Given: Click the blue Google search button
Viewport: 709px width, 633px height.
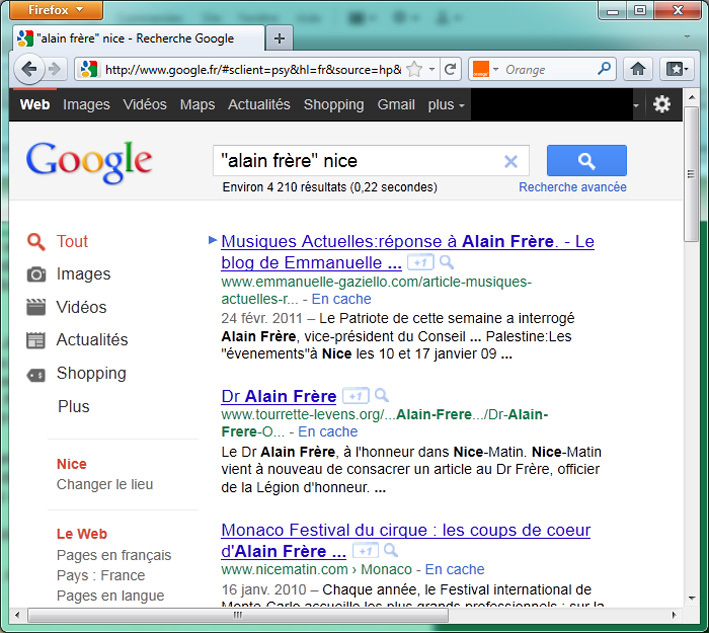Looking at the screenshot, I should 586,161.
